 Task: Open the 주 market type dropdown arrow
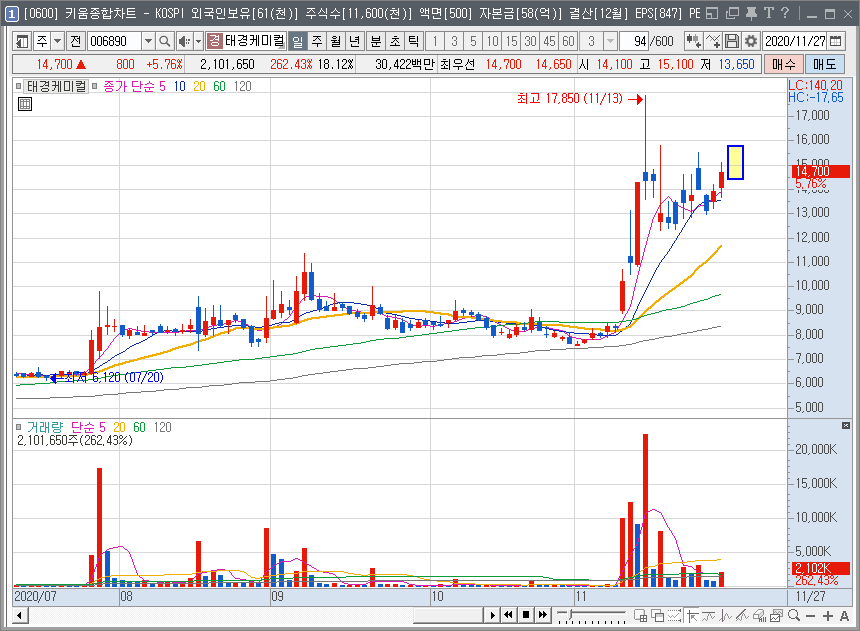click(58, 41)
